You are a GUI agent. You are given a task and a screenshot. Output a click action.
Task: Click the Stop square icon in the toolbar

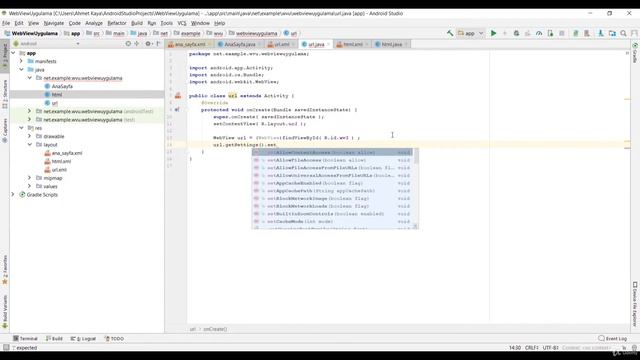pos(562,33)
